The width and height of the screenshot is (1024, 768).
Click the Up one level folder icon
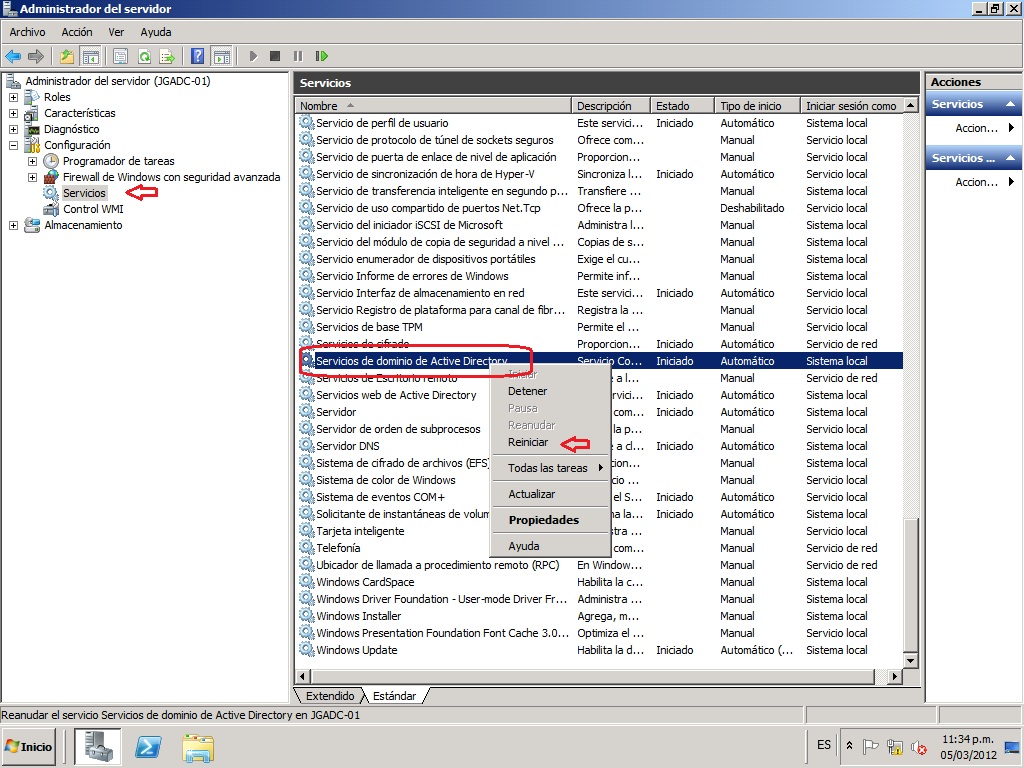[67, 56]
